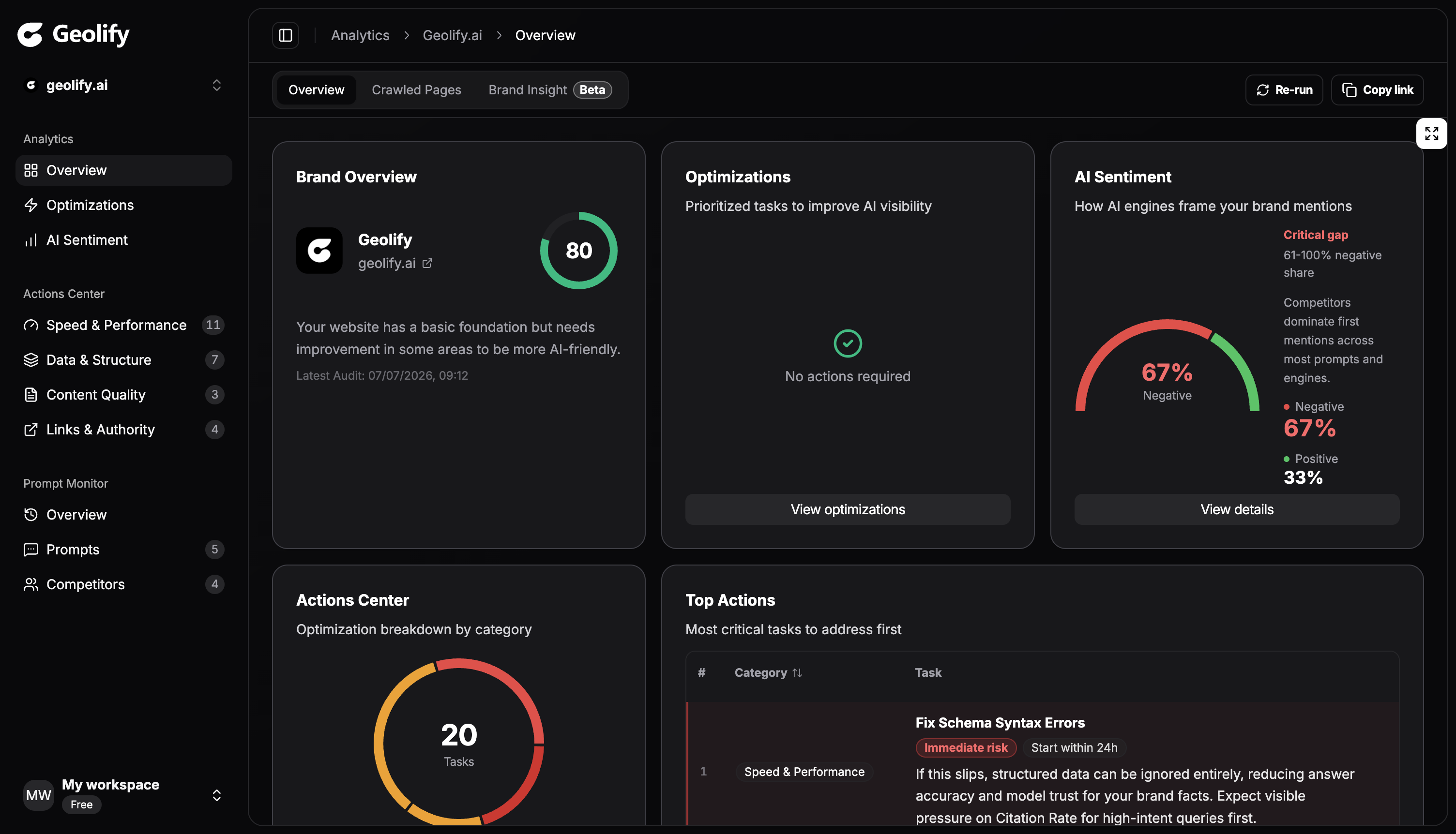Click the Content Quality document icon
This screenshot has width=1456, height=834.
[31, 395]
